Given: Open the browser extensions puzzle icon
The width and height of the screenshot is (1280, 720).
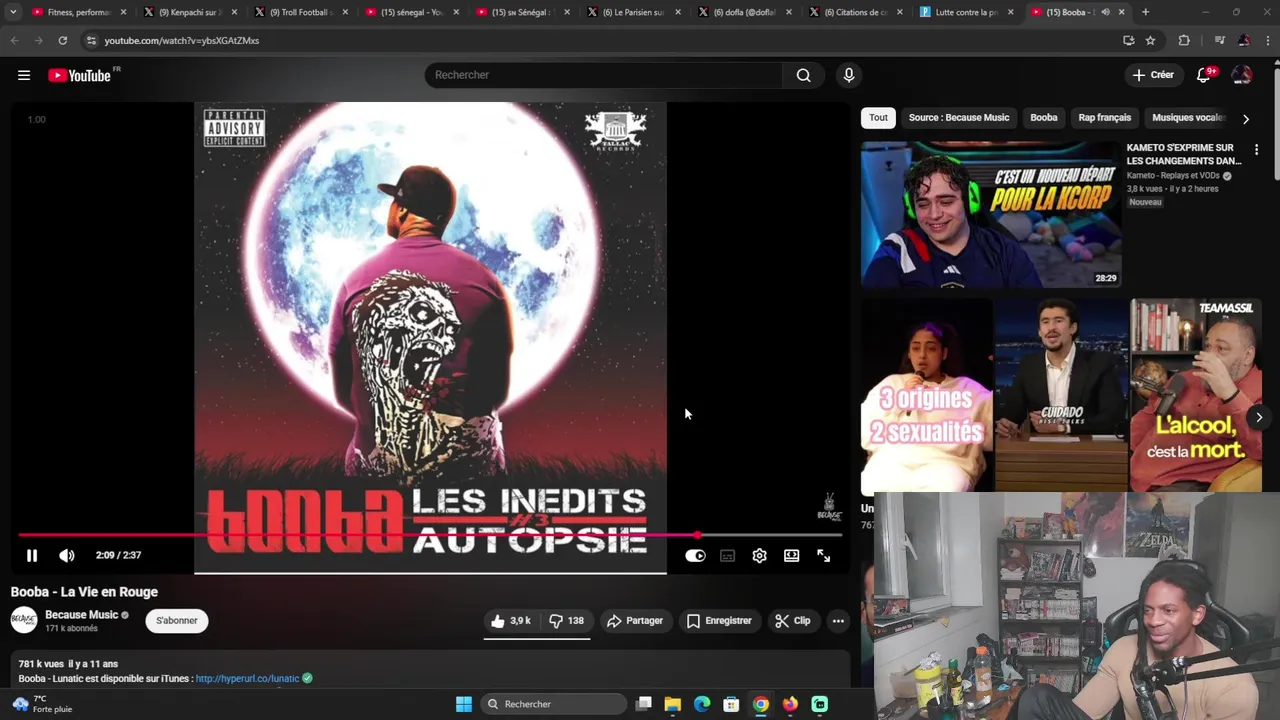Looking at the screenshot, I should coord(1184,41).
